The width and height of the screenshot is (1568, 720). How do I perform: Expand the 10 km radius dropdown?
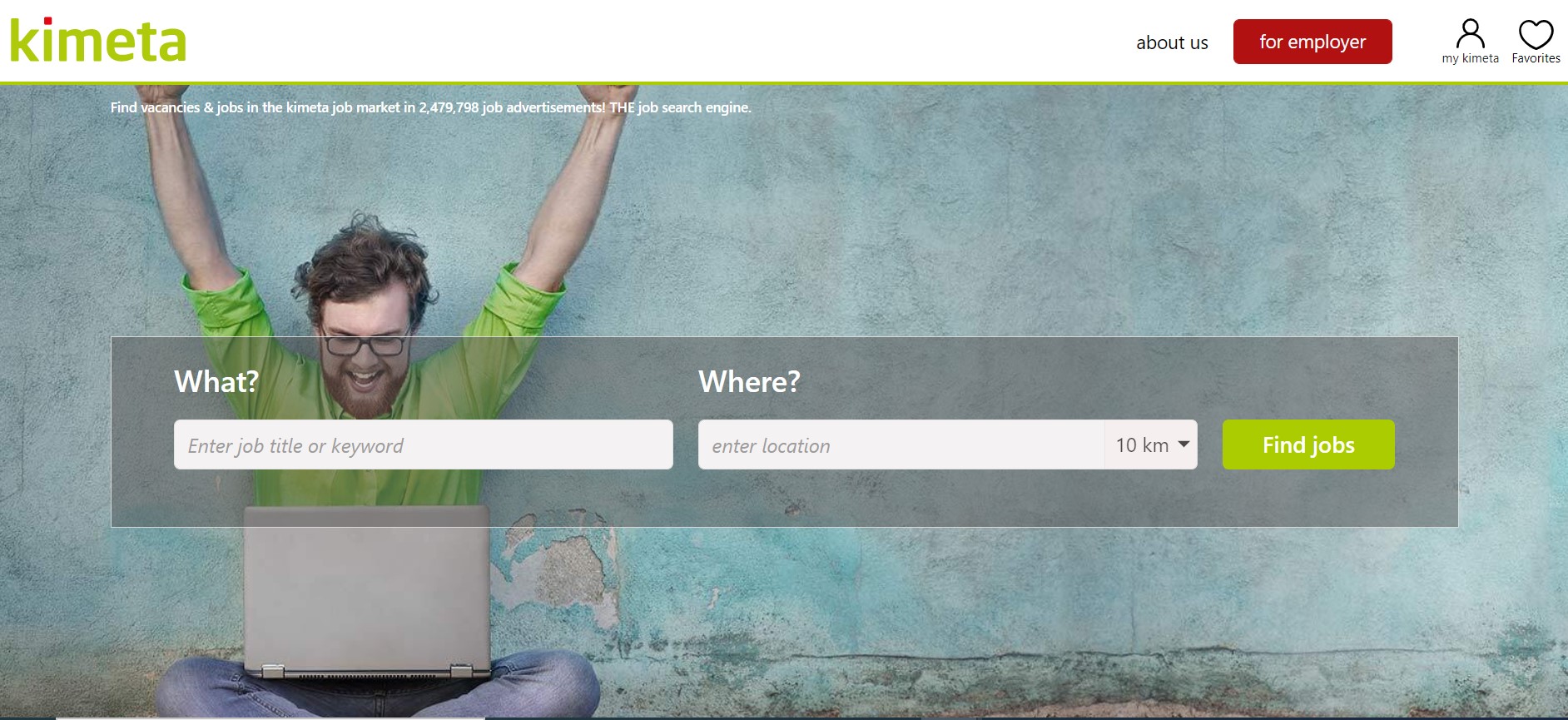point(1151,444)
